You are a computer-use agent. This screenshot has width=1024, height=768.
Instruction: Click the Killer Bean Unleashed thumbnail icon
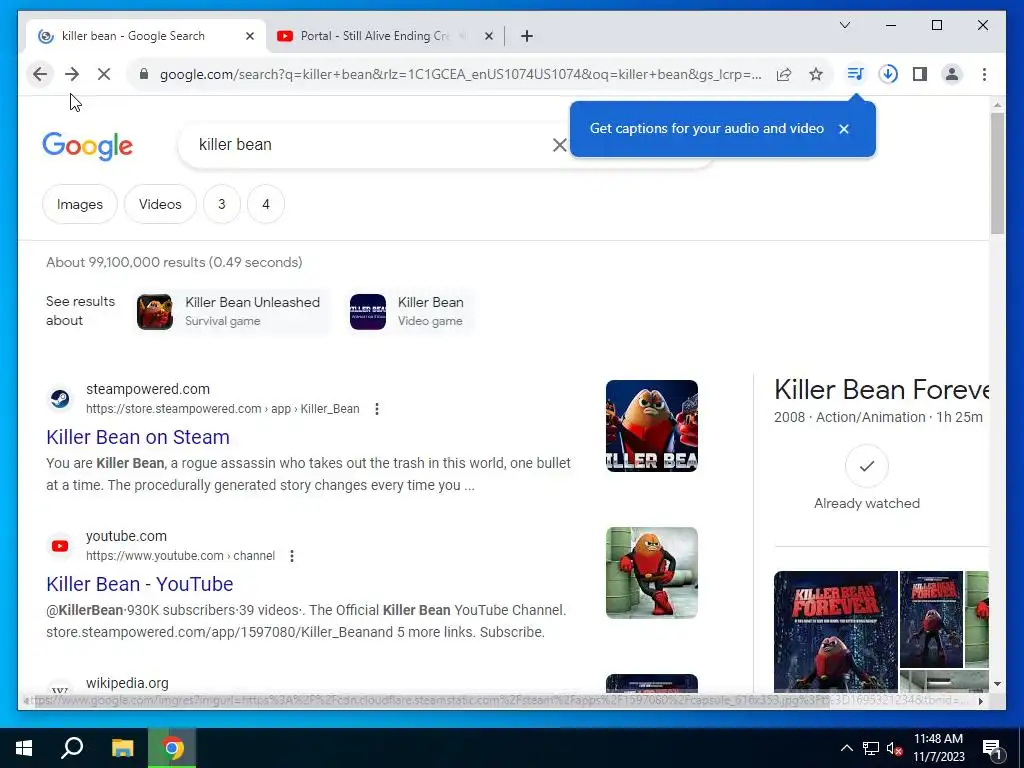(155, 312)
